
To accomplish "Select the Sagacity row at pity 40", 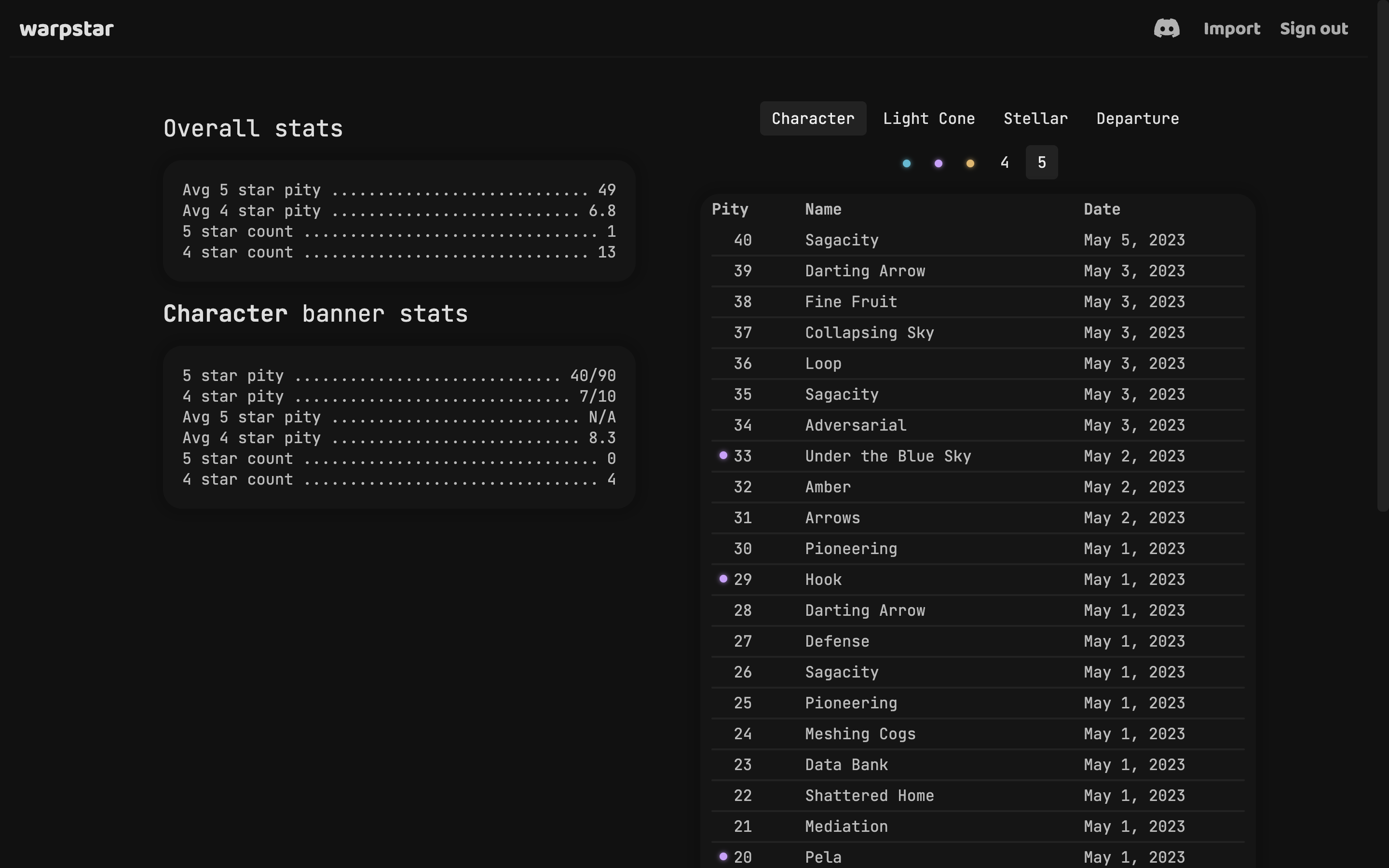I will [976, 240].
